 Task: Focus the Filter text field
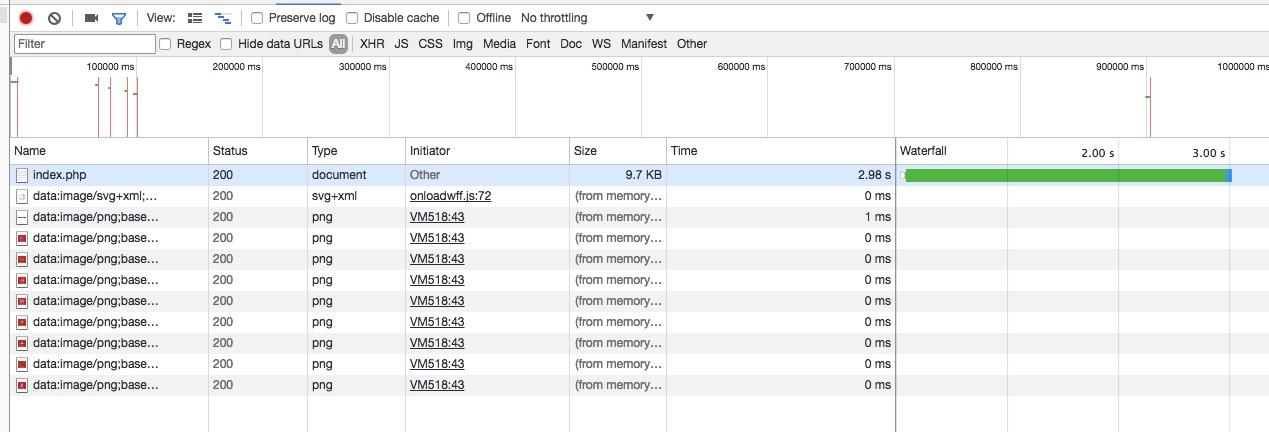[85, 44]
